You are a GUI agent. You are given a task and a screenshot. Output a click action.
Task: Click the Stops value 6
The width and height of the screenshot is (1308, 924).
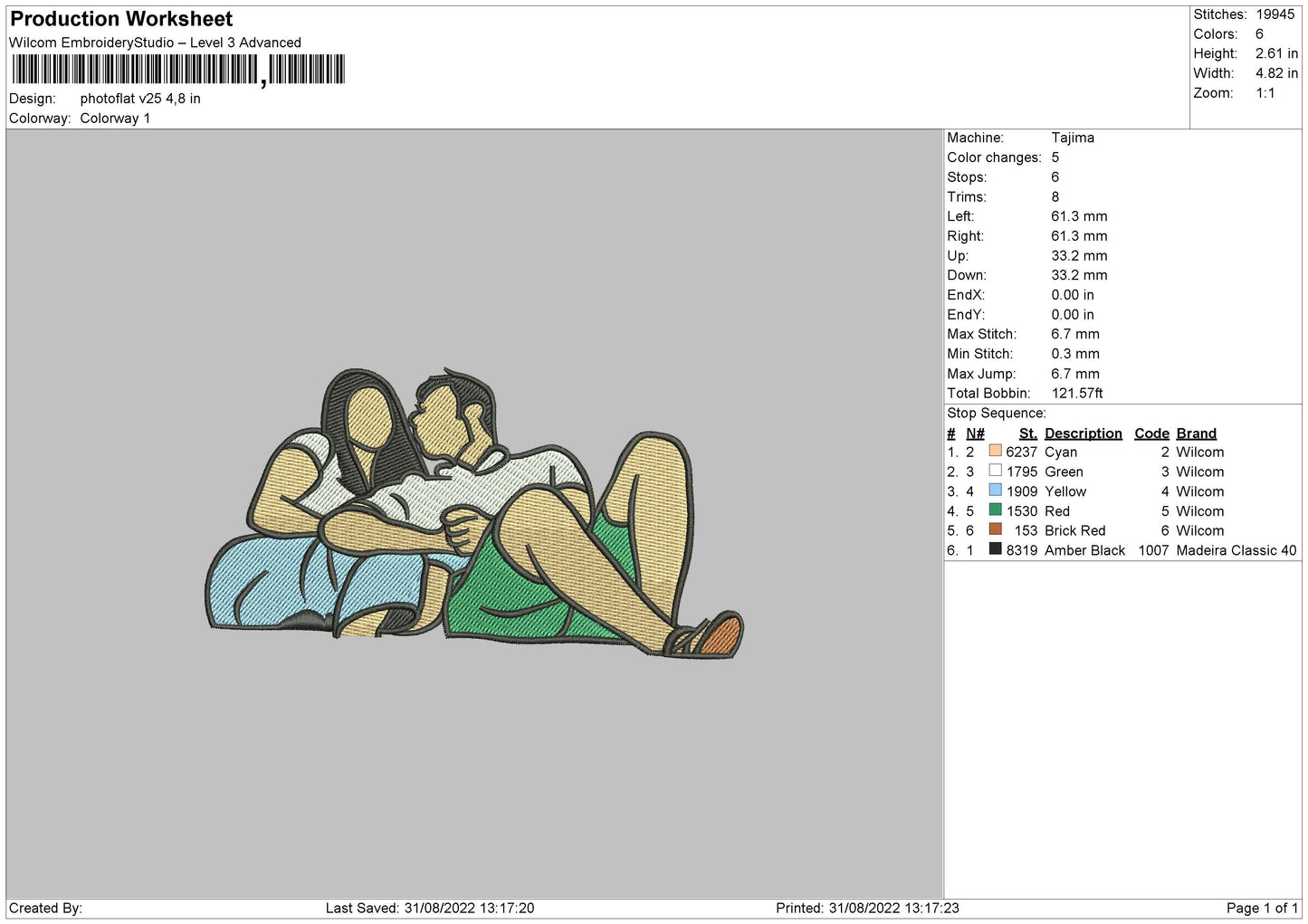[x=1055, y=177]
